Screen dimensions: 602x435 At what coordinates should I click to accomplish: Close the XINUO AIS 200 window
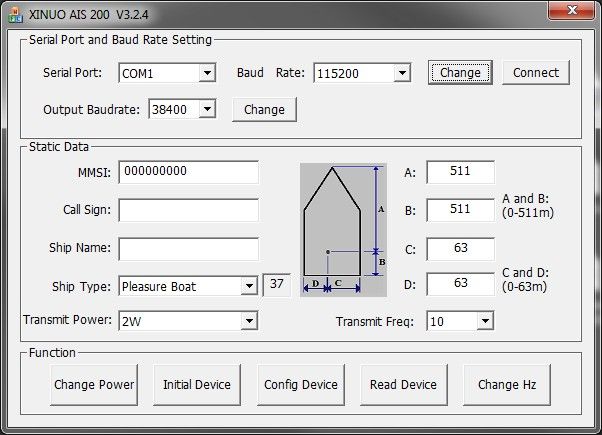click(571, 10)
